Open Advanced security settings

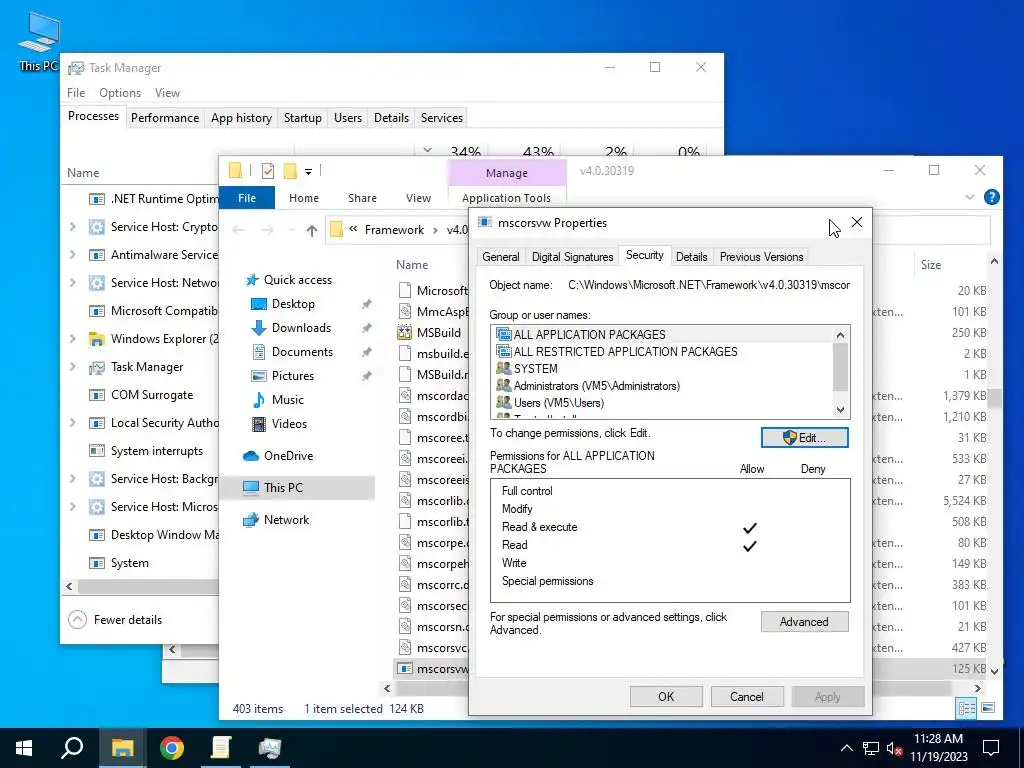click(x=804, y=622)
